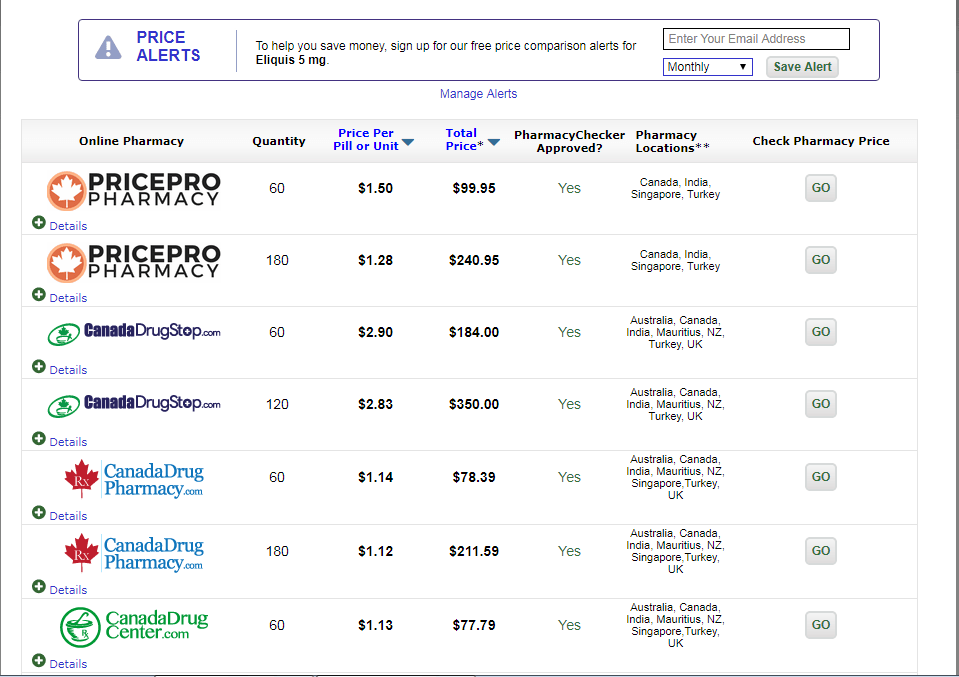The width and height of the screenshot is (959, 677).
Task: Click plus icon beside Details for $78.39 row
Action: click(39, 512)
